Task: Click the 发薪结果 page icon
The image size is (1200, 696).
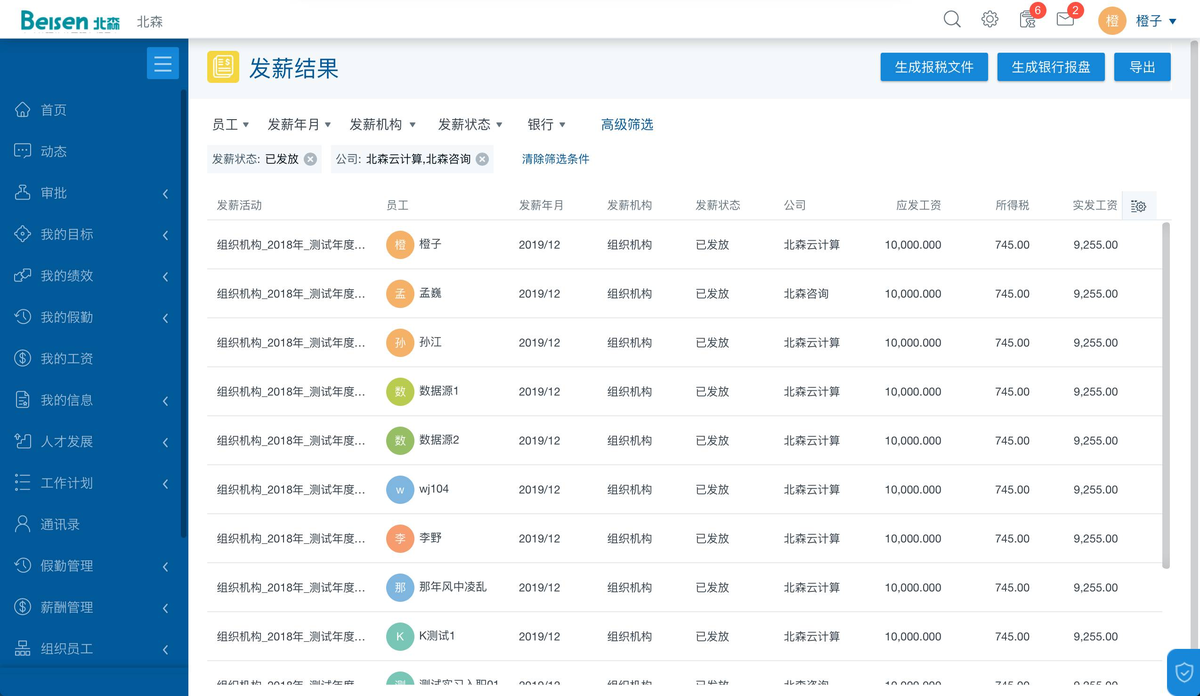Action: coord(223,67)
